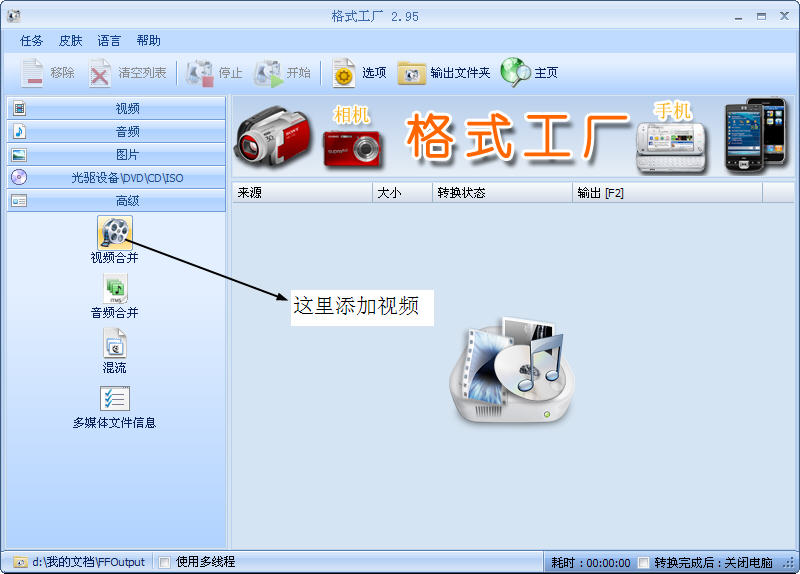Click the d:\我的文档\FFOutput path
This screenshot has height=574, width=800.
click(89, 562)
